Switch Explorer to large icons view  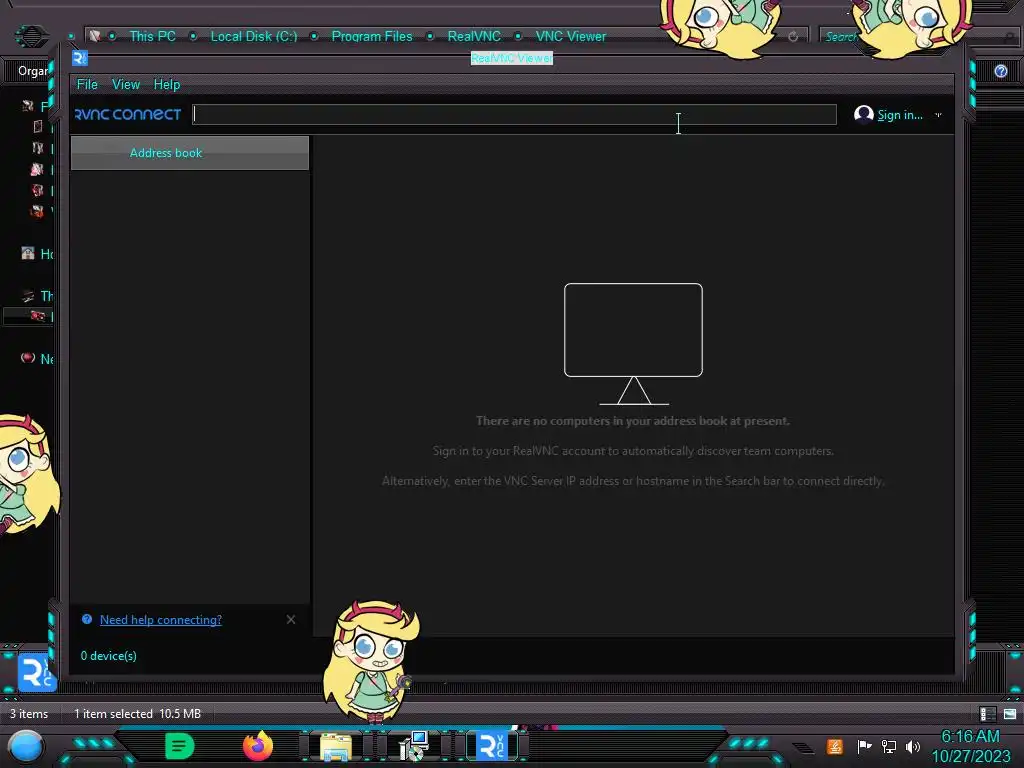pos(1010,714)
